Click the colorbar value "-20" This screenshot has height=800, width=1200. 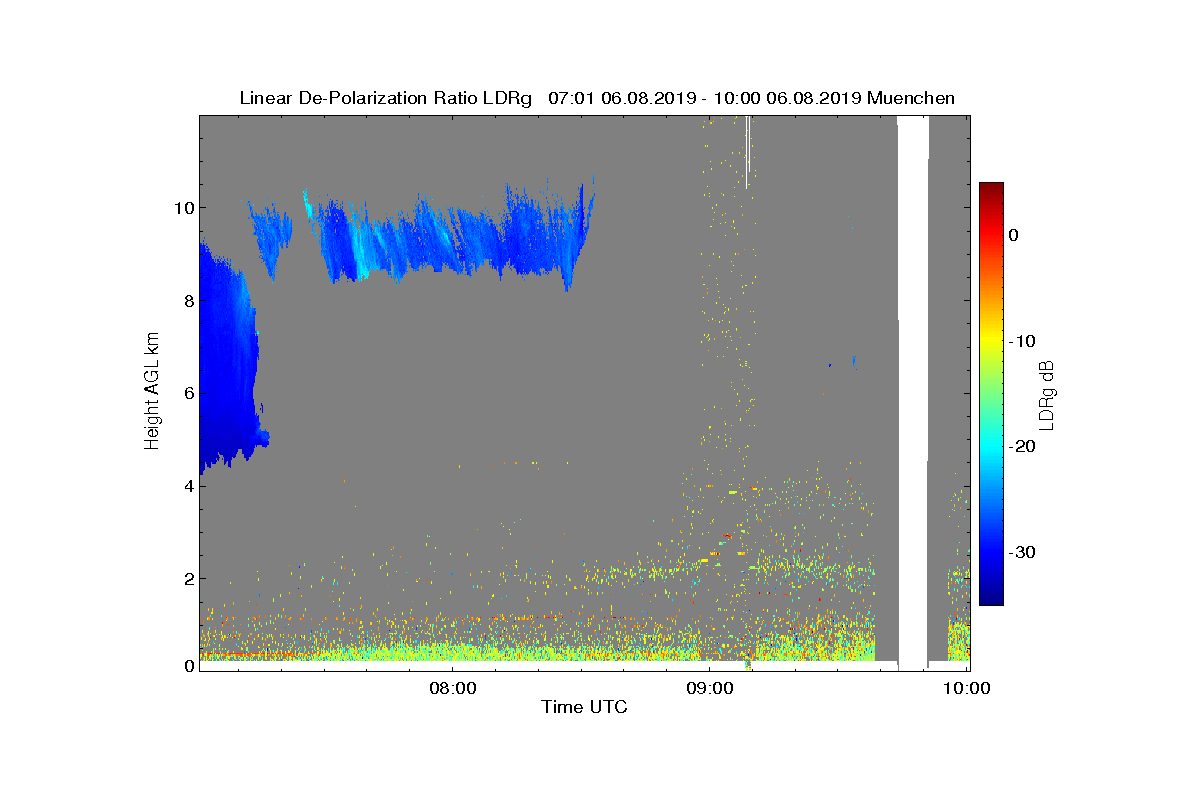point(1022,447)
